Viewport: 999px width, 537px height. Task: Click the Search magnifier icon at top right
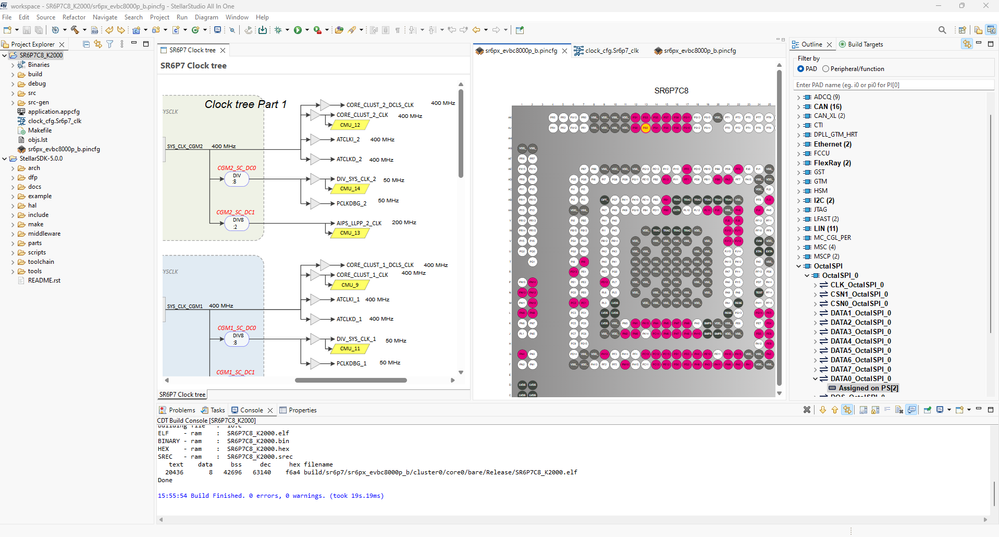(942, 30)
